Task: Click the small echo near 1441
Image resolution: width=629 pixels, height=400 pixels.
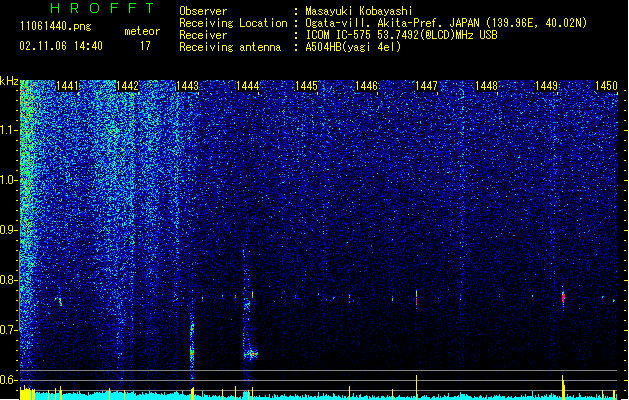Action: tap(60, 301)
